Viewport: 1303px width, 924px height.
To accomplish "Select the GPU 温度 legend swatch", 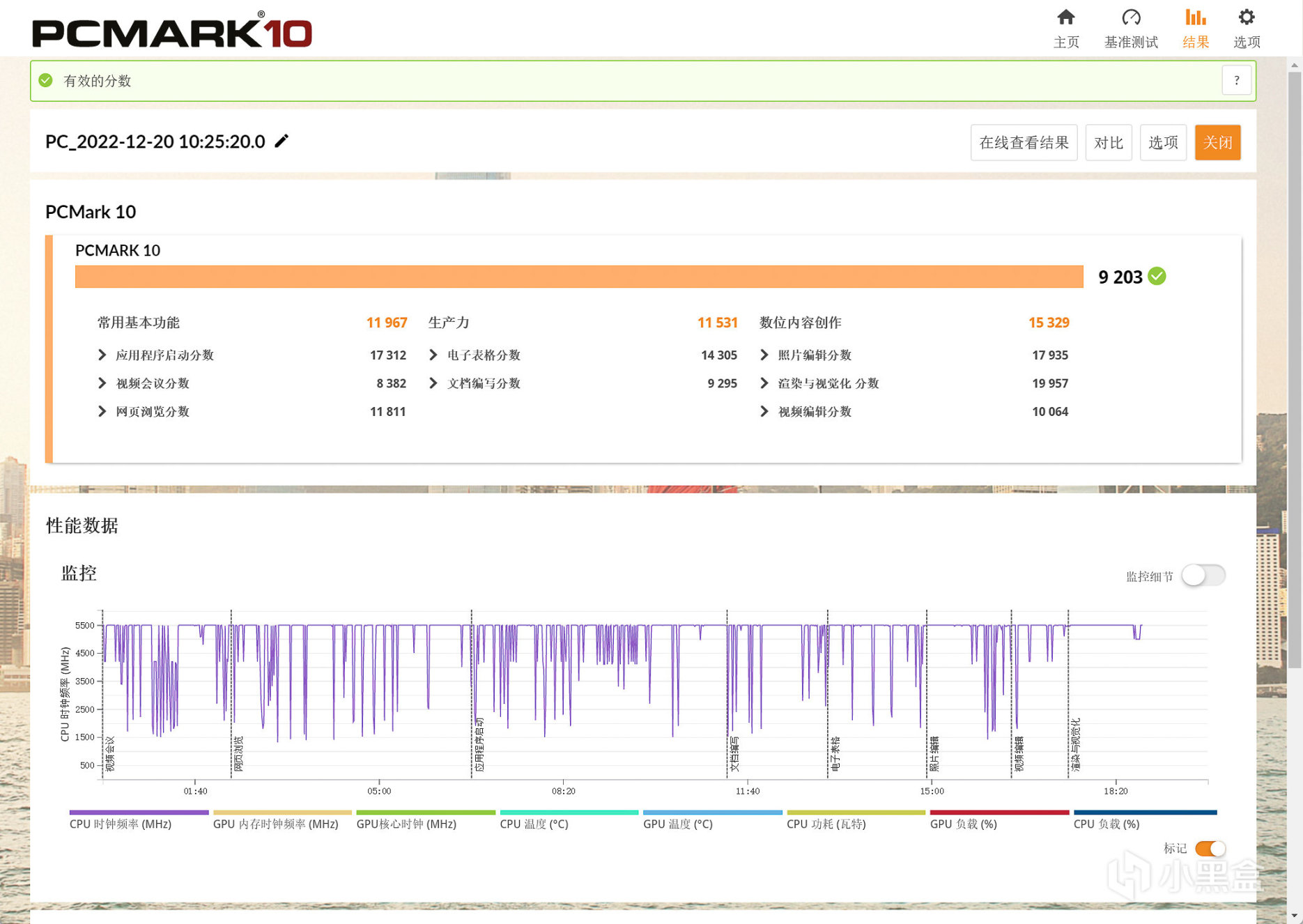I will pyautogui.click(x=713, y=812).
